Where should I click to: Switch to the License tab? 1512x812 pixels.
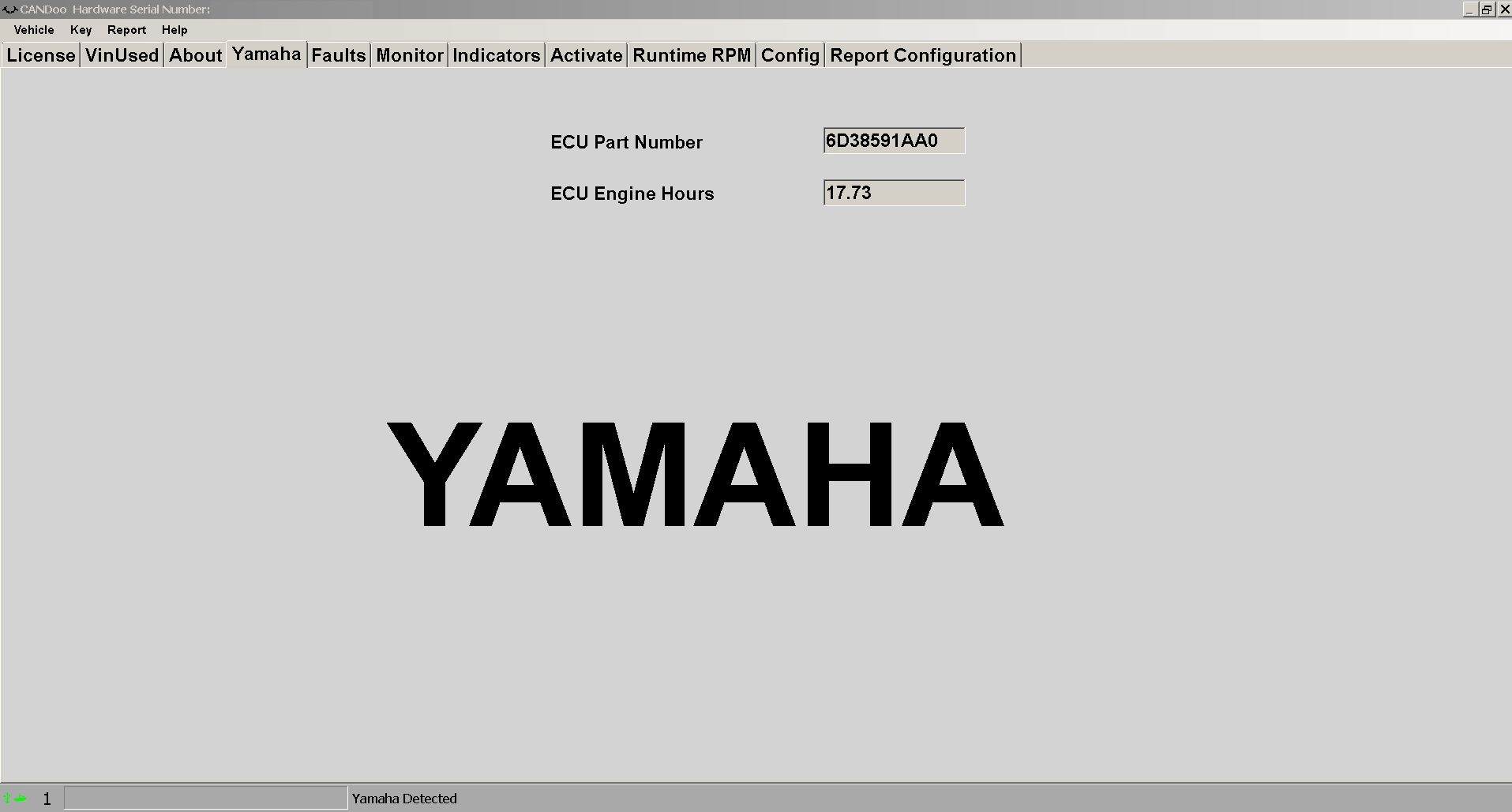41,55
